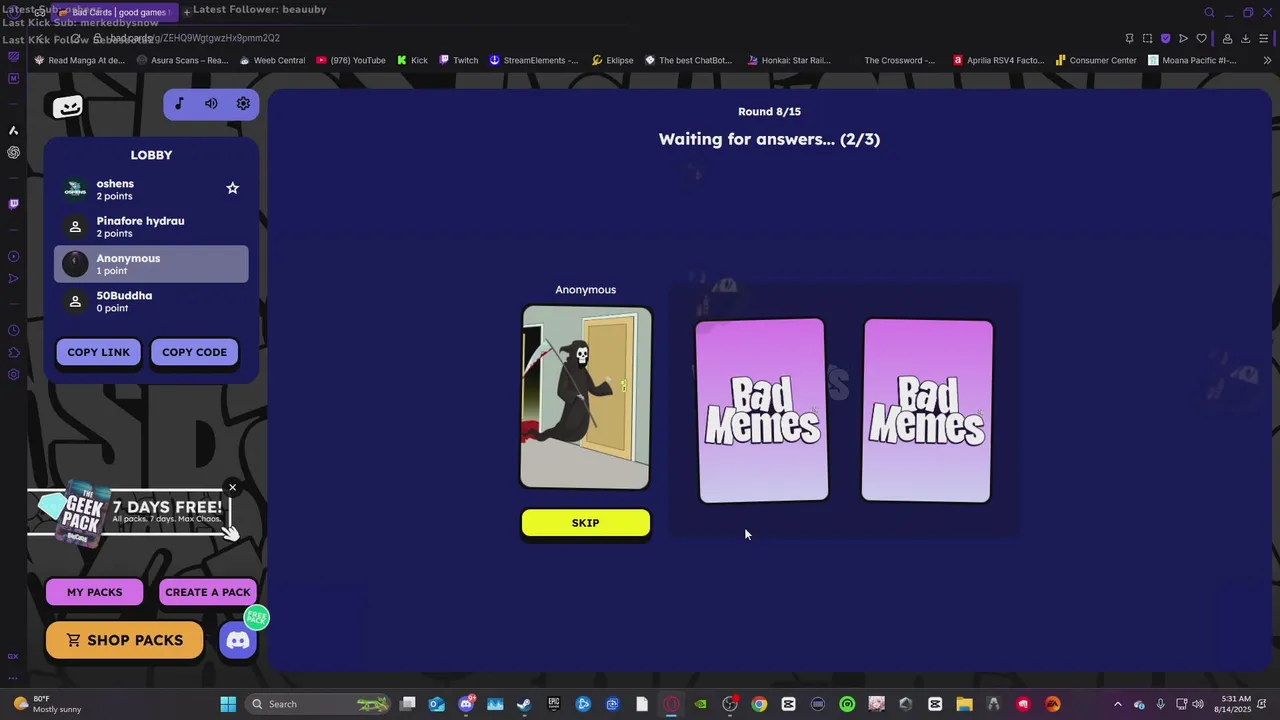
Task: Open Aprilia RSV4 Factory bookmark
Action: point(999,60)
